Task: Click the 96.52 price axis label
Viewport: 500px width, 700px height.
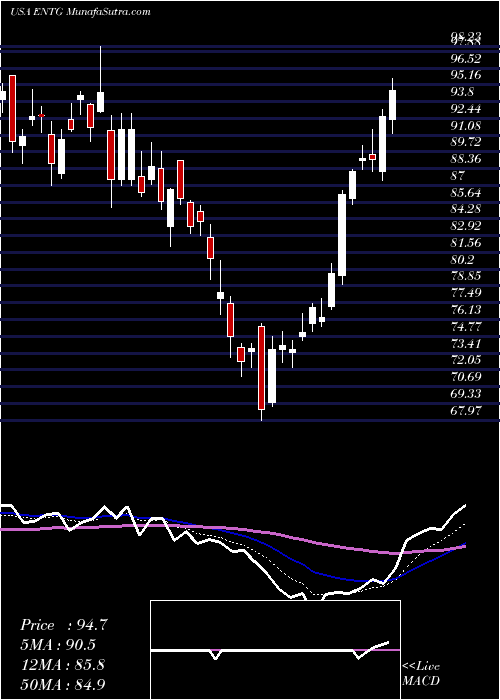Action: [467, 58]
